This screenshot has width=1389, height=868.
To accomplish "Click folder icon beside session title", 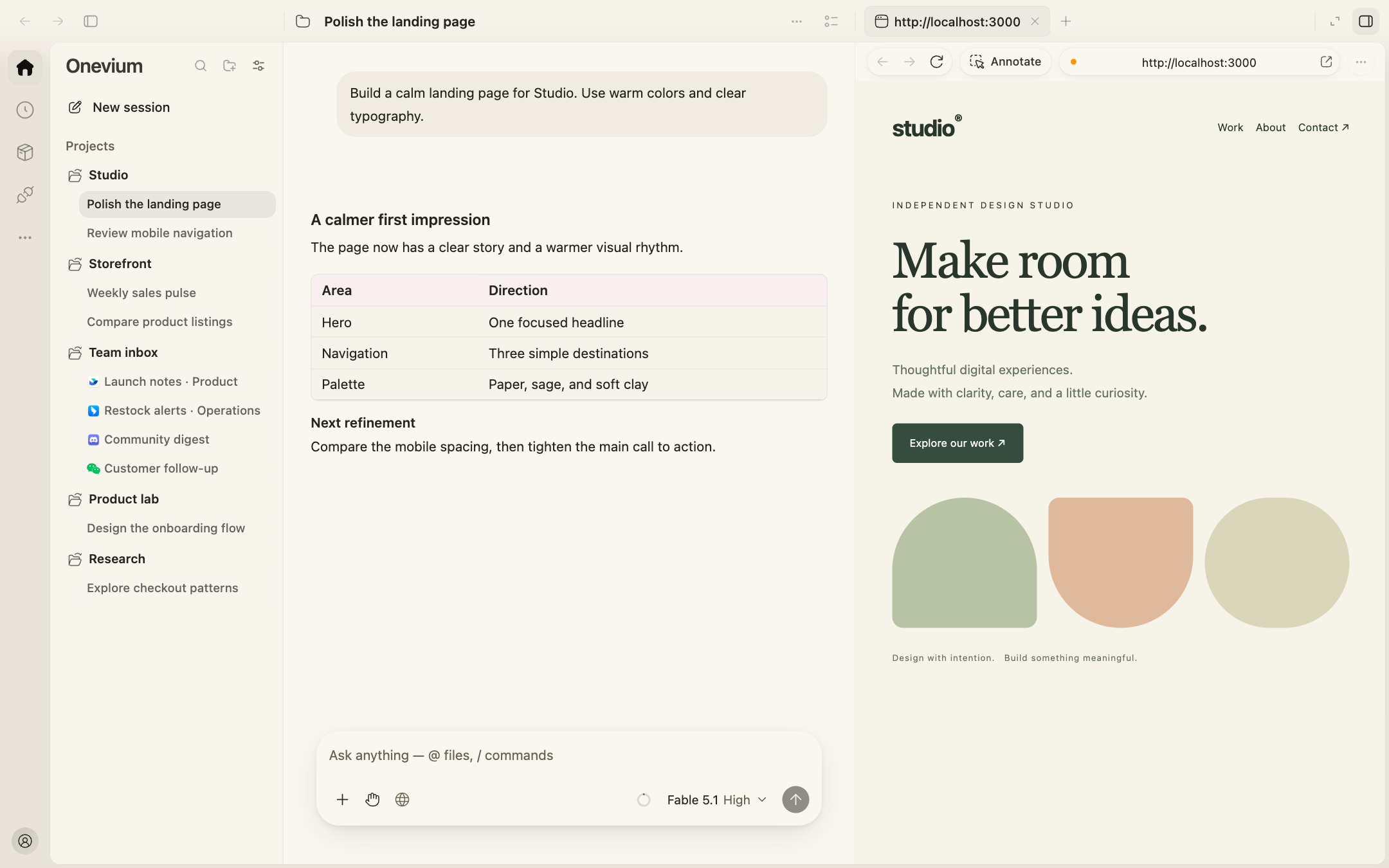I will [x=303, y=21].
